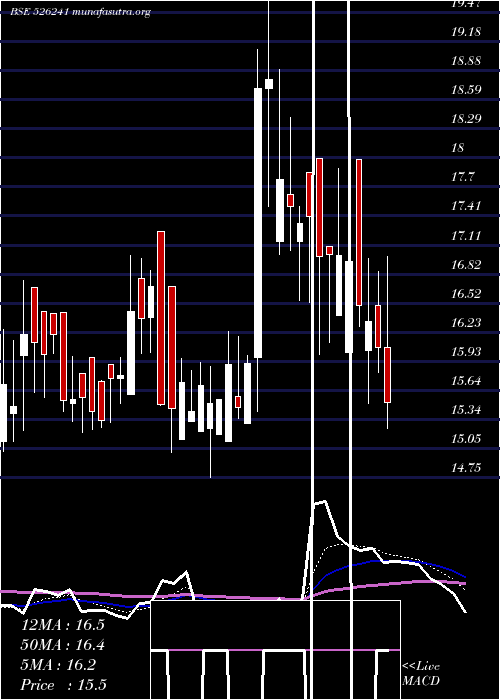Click the 18.29 price axis label
Screen dimensions: 500x700
point(466,119)
